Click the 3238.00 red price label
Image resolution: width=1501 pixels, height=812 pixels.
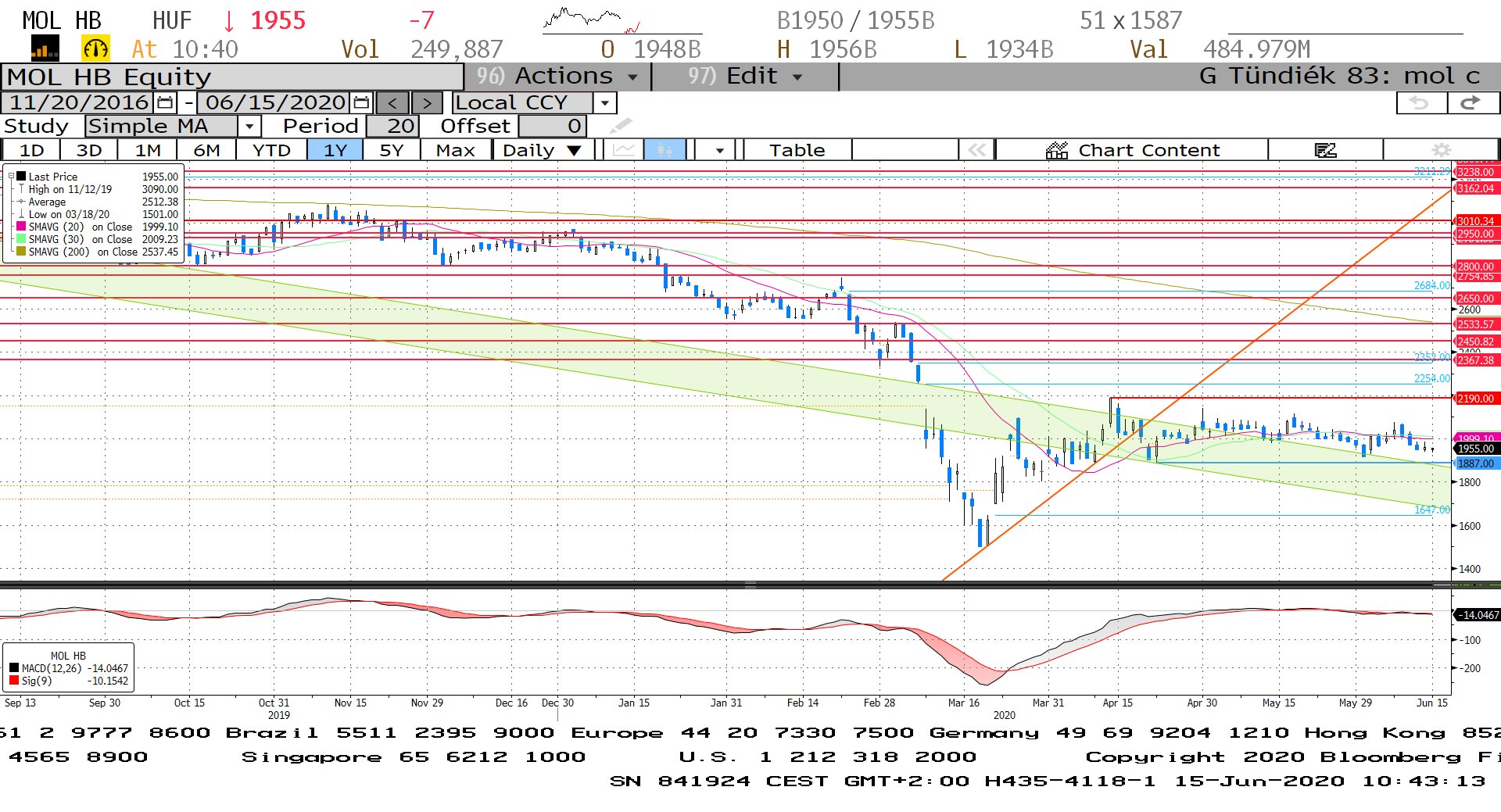[1475, 173]
